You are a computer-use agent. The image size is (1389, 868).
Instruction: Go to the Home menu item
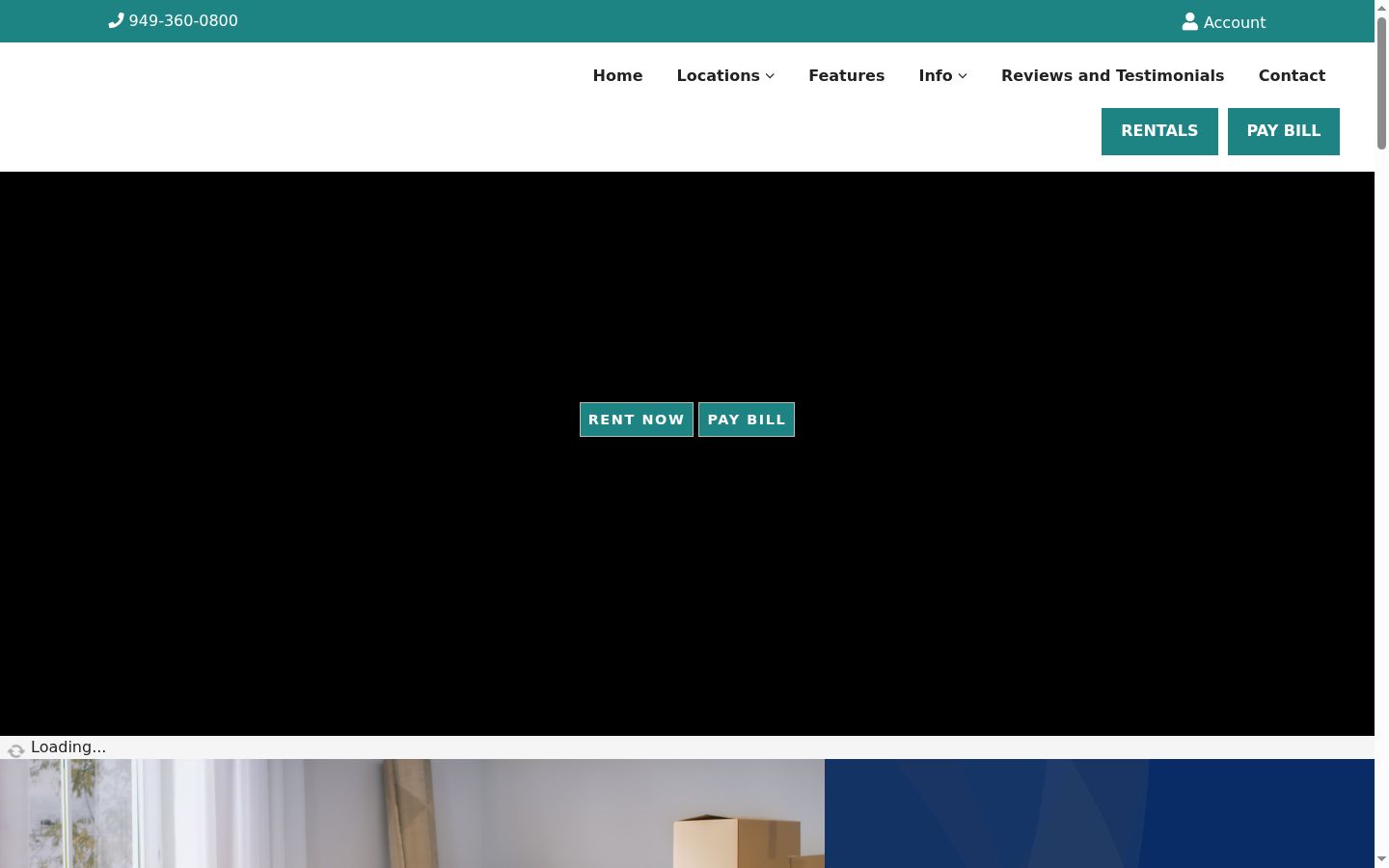pyautogui.click(x=617, y=75)
